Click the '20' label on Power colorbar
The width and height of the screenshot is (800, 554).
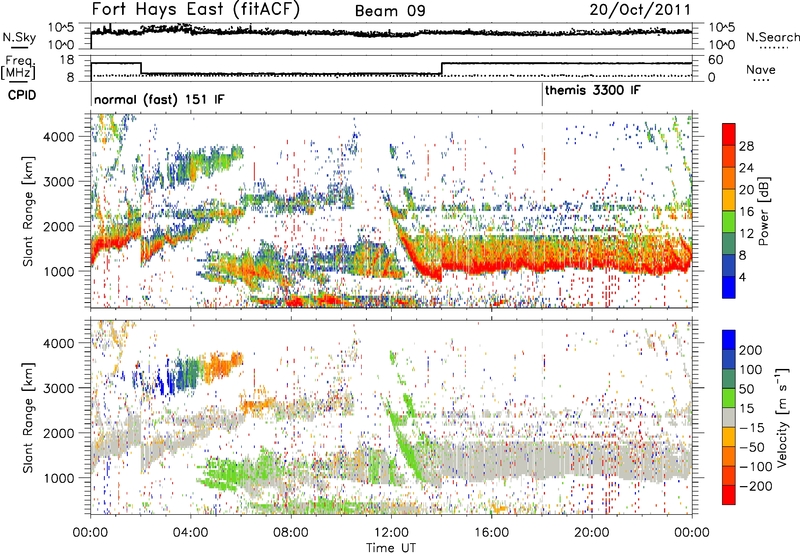click(746, 190)
